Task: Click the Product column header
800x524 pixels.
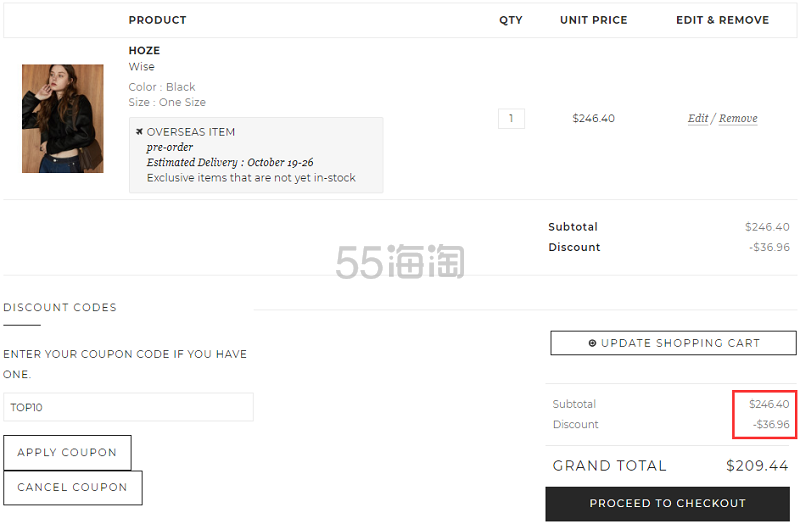Action: [x=157, y=20]
